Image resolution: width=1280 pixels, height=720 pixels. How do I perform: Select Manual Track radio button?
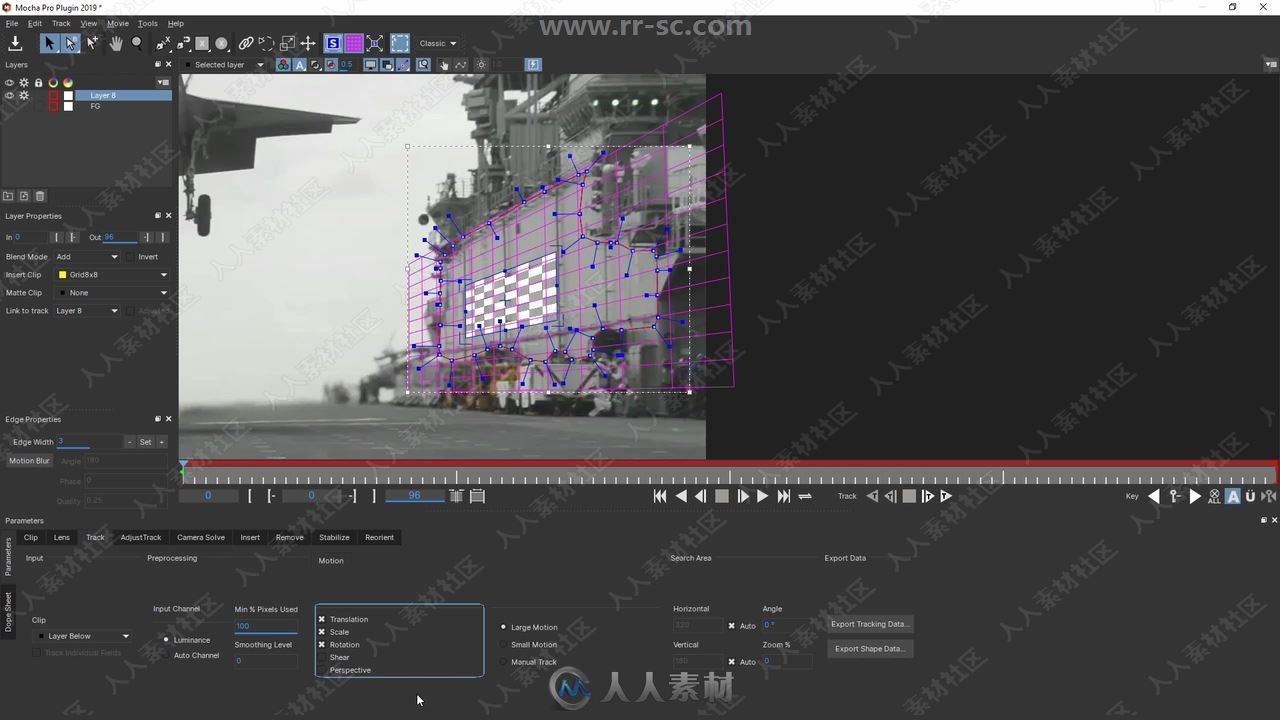point(504,662)
